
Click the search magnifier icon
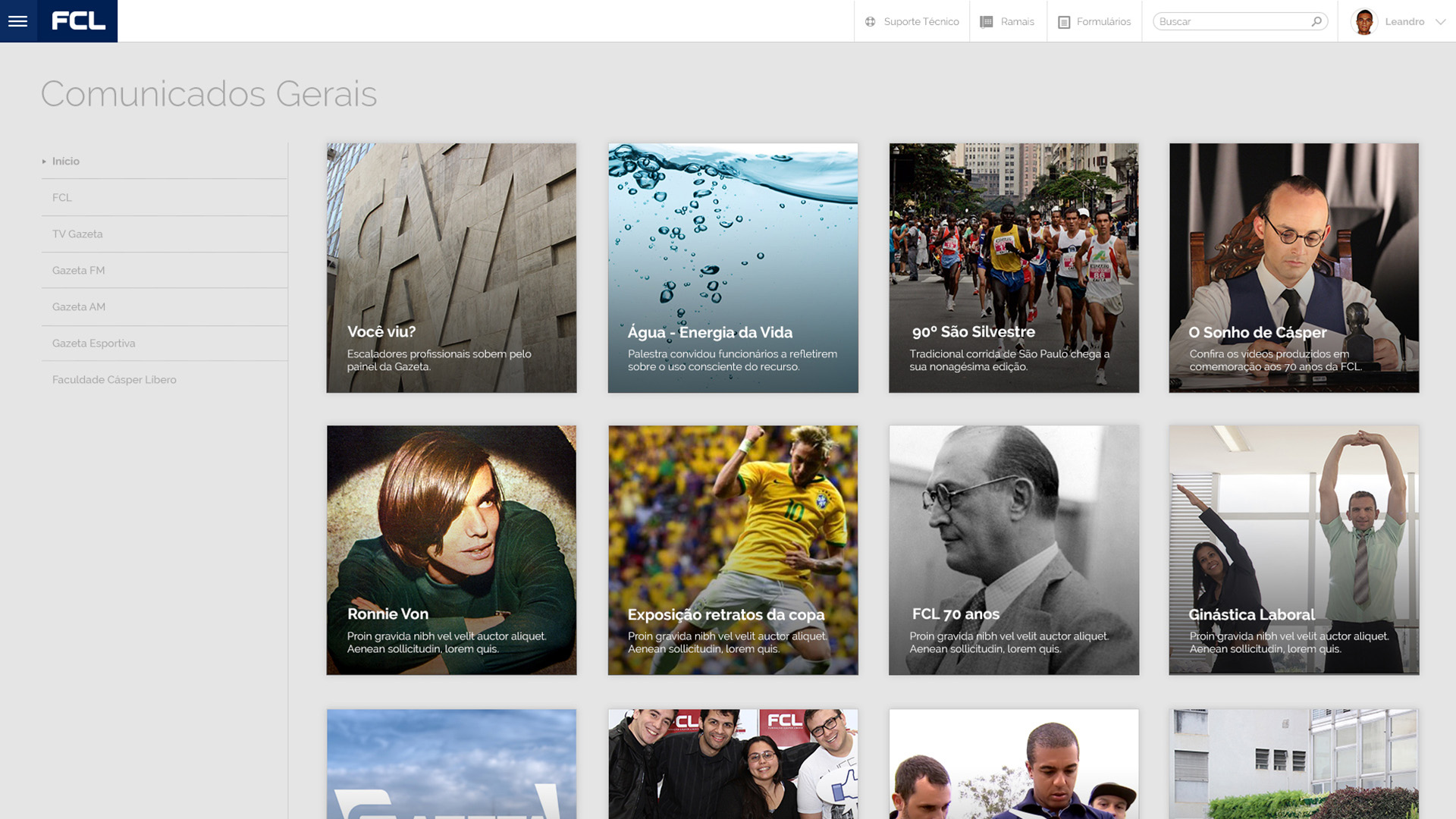[1317, 21]
